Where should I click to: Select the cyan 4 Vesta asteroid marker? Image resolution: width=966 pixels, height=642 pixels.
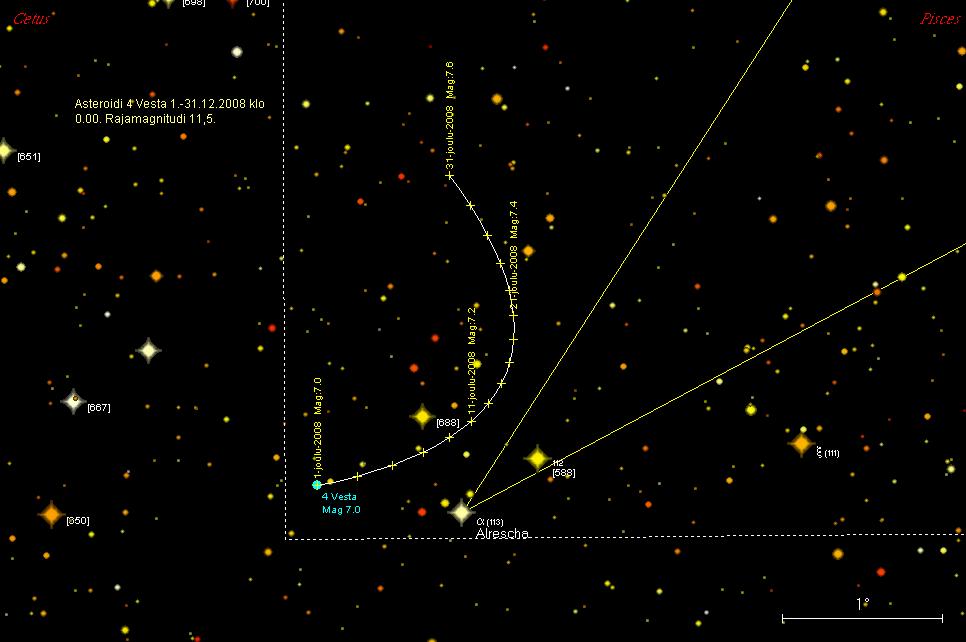[x=317, y=484]
